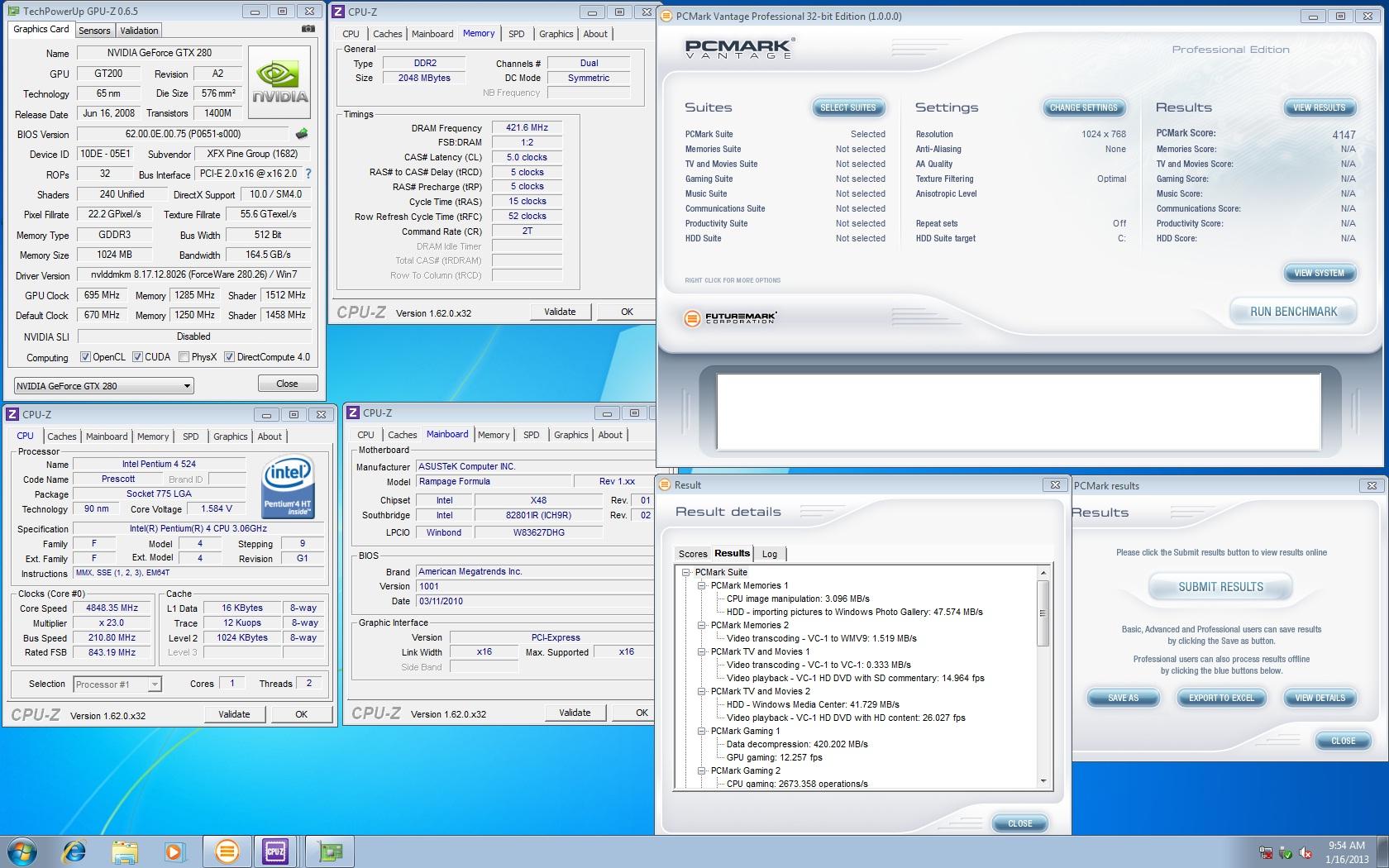Click the muted volume tray icon
The image size is (1389, 868).
pos(1305,852)
